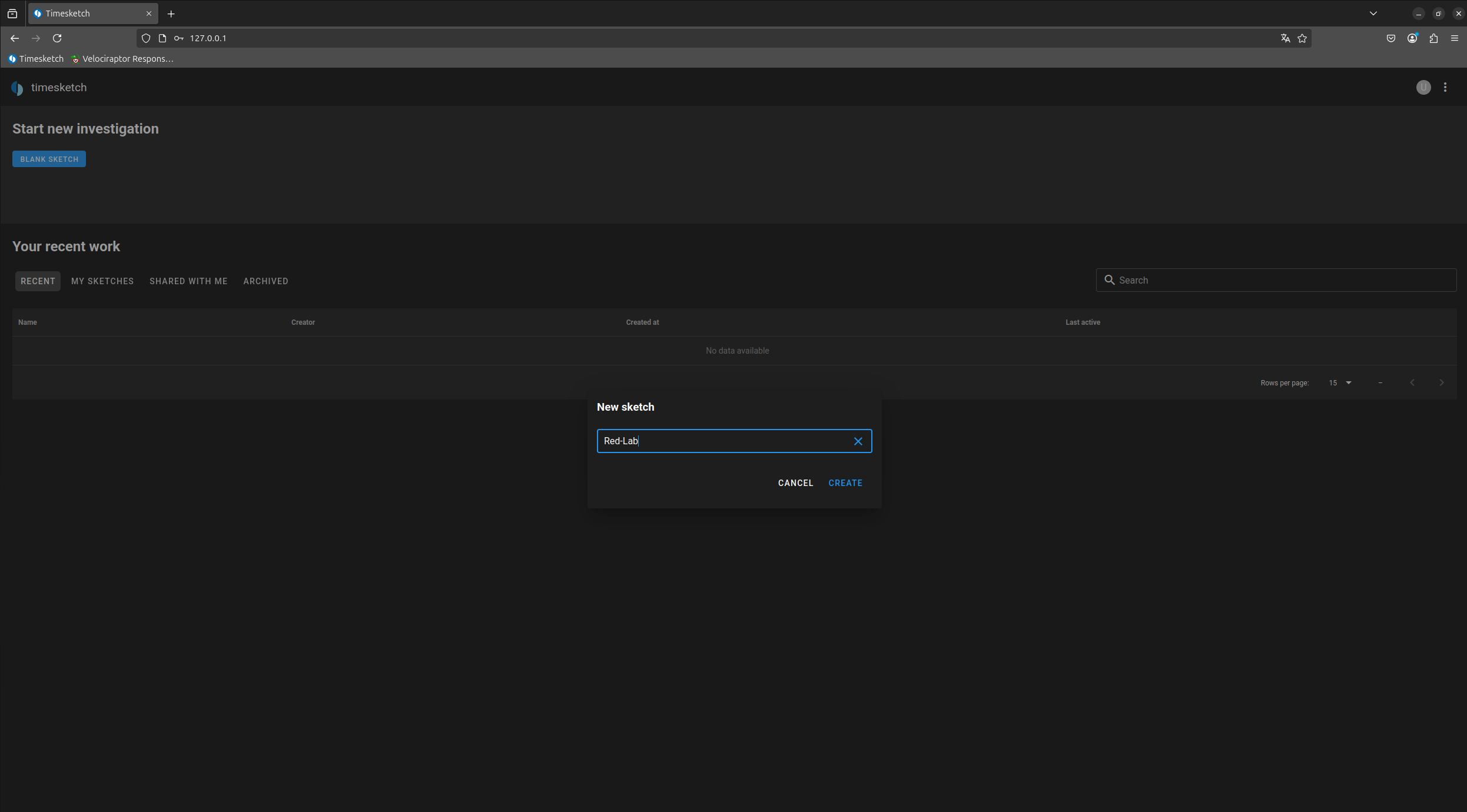Focus the sketches Search field

coord(1276,280)
